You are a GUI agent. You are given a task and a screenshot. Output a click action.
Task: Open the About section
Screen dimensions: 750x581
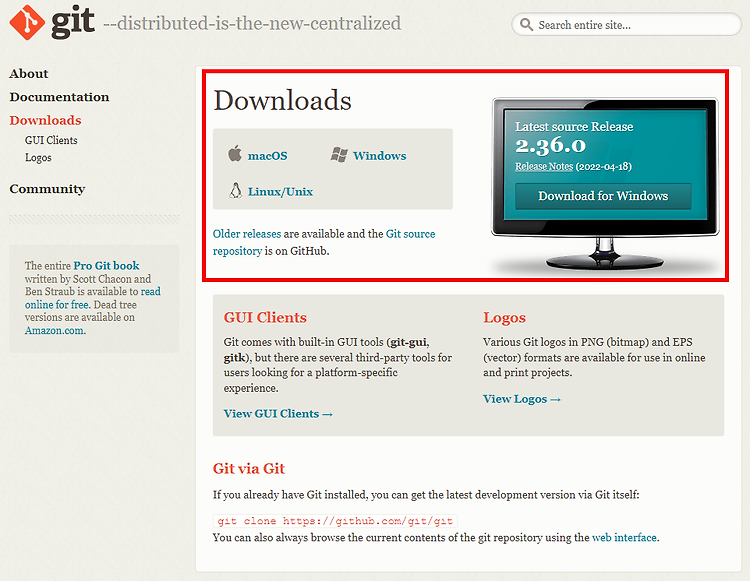[x=29, y=74]
